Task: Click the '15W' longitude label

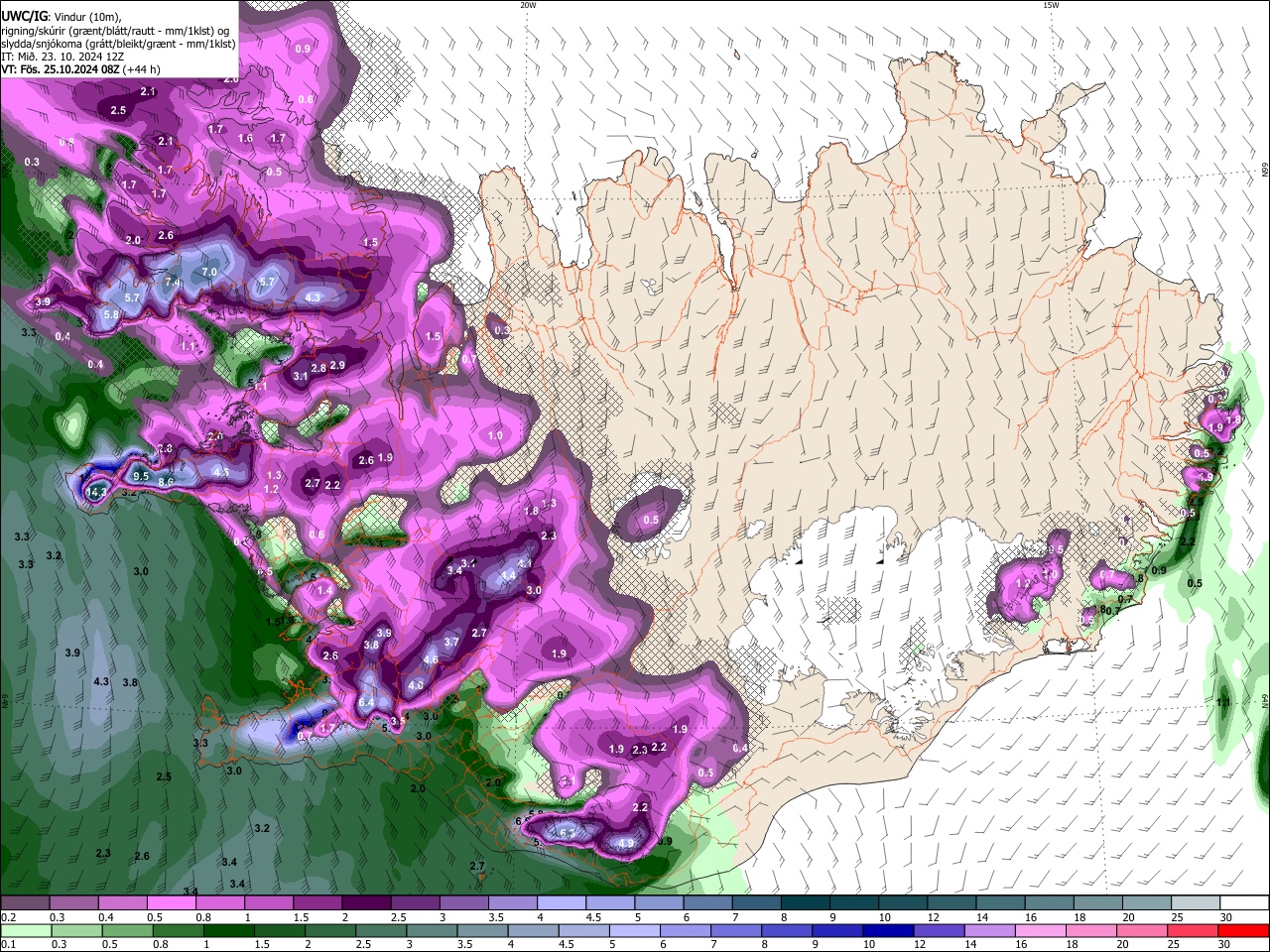Action: point(1051,5)
